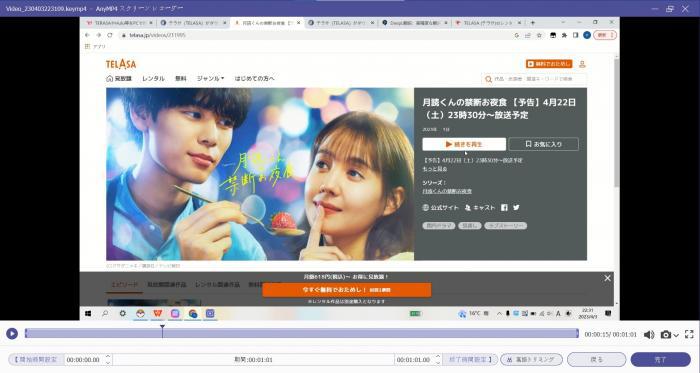The image size is (700, 373).
Task: Select the レンタル nav item in recording
Action: point(153,79)
